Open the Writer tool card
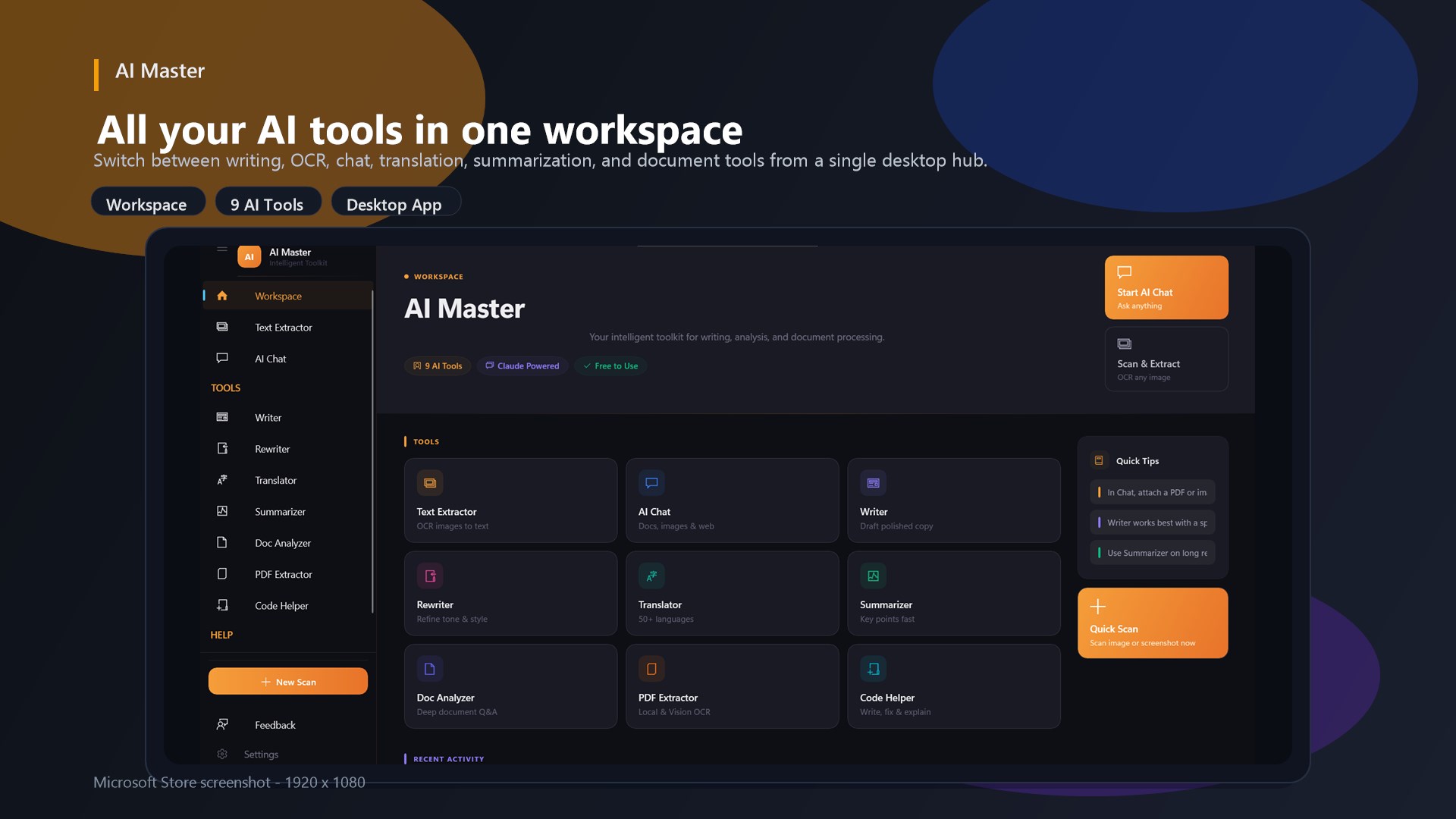Viewport: 1456px width, 819px height. pos(953,500)
